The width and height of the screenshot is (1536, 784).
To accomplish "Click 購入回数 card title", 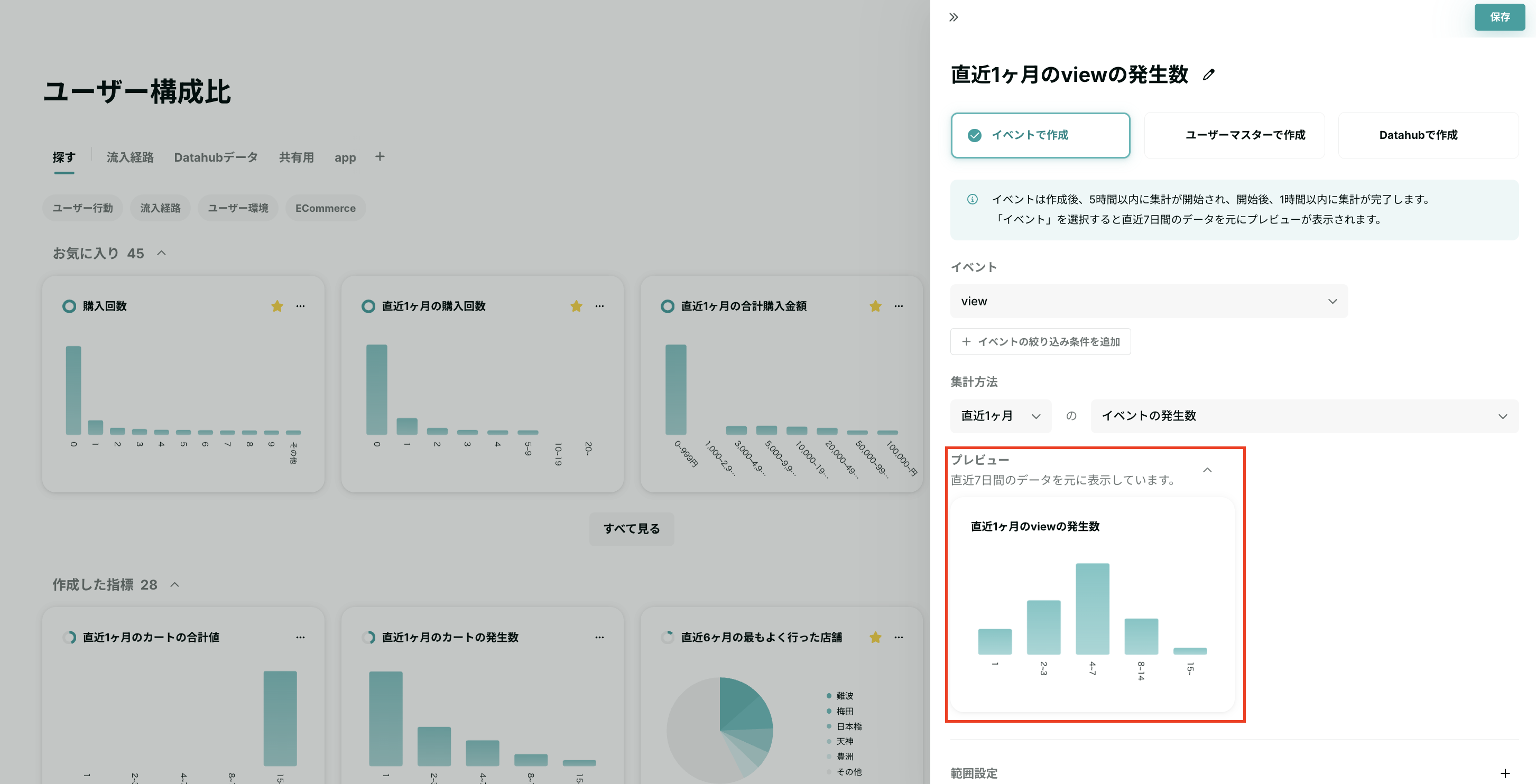I will click(105, 306).
